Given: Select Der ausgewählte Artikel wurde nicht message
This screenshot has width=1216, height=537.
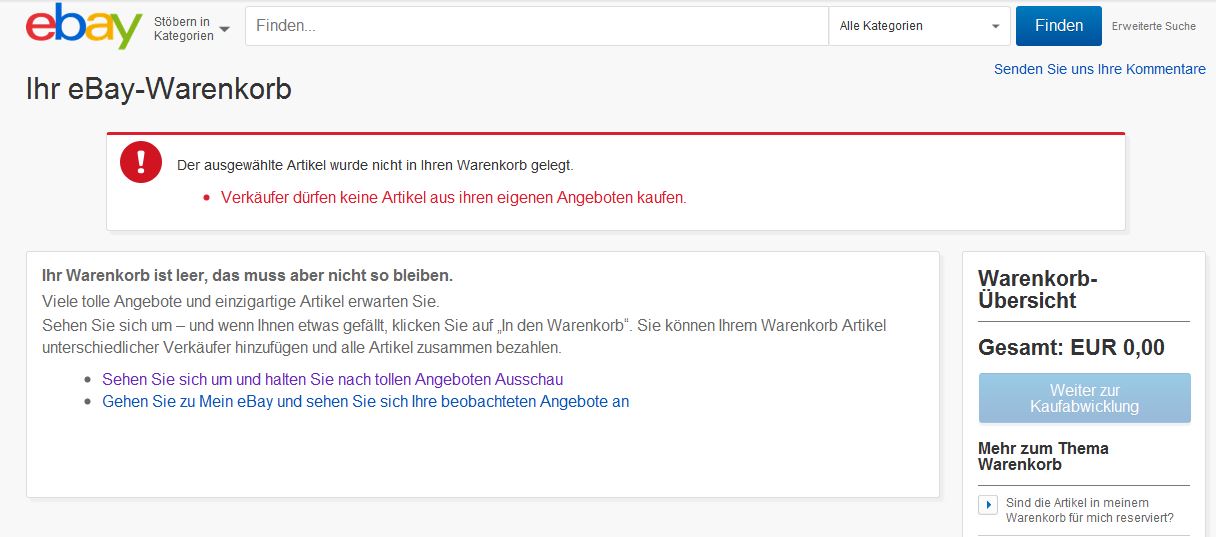Looking at the screenshot, I should (x=375, y=165).
